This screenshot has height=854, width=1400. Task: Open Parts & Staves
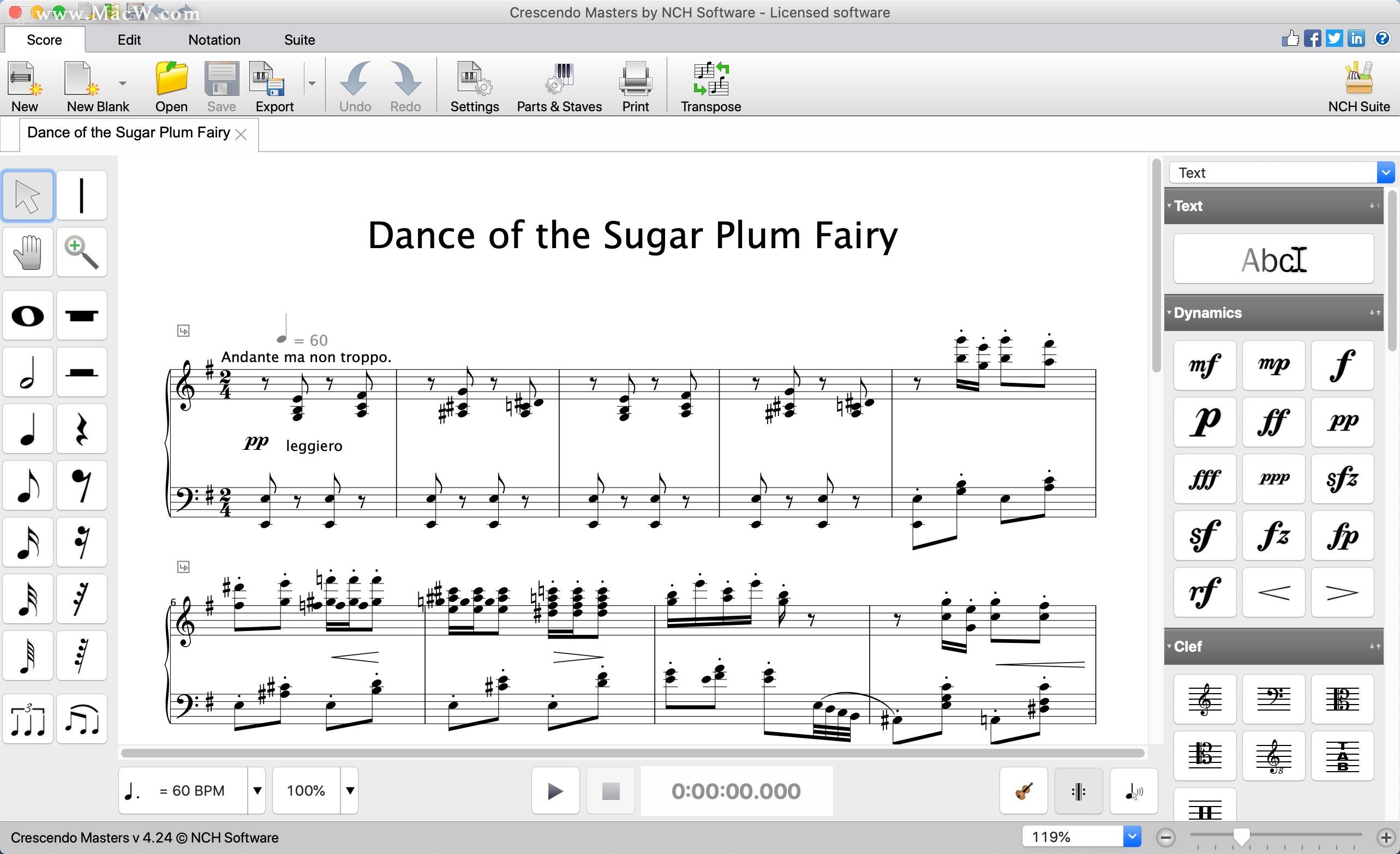[559, 86]
